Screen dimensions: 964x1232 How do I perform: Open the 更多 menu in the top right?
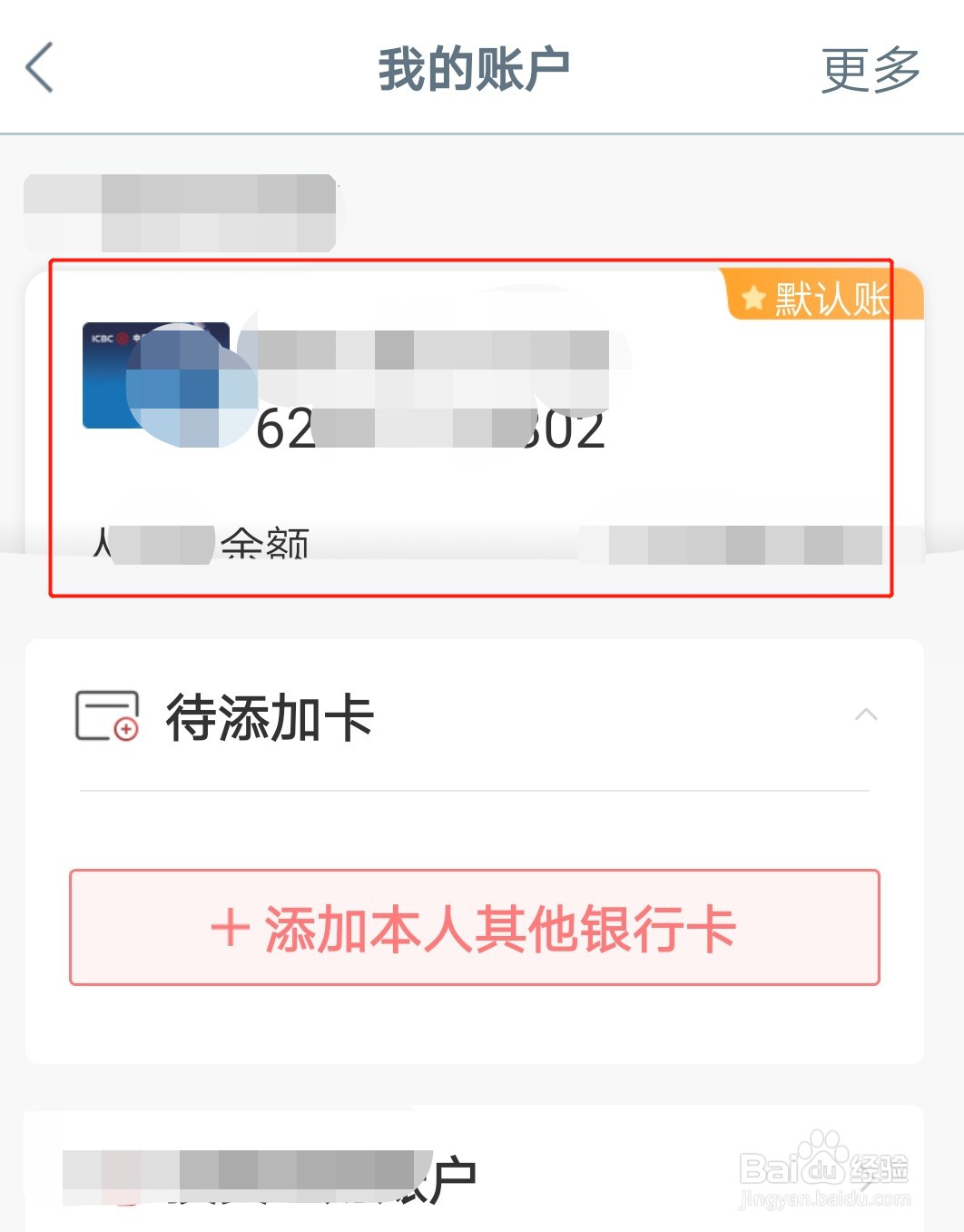[871, 70]
